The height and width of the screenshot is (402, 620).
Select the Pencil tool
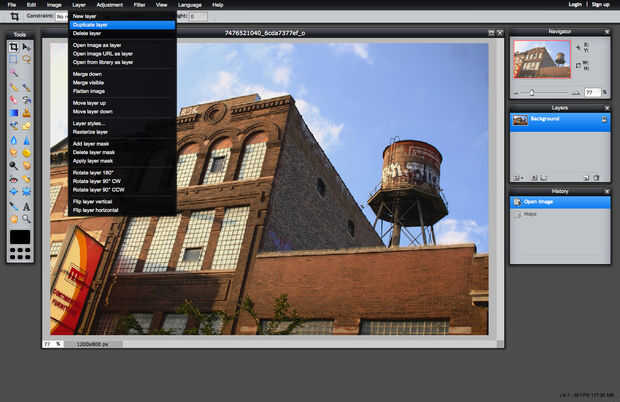(x=13, y=87)
